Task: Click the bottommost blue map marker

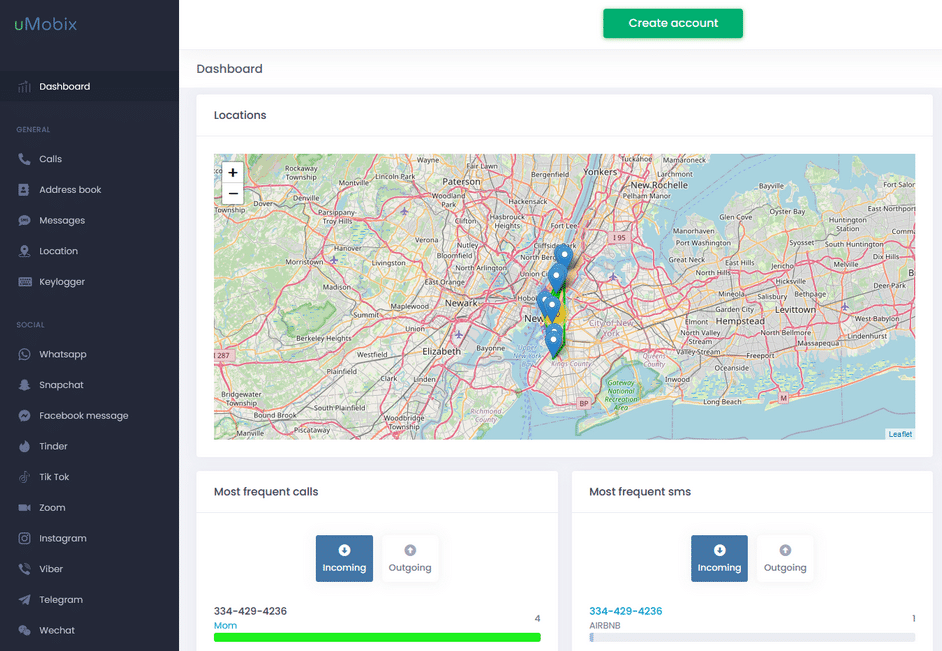Action: point(553,345)
